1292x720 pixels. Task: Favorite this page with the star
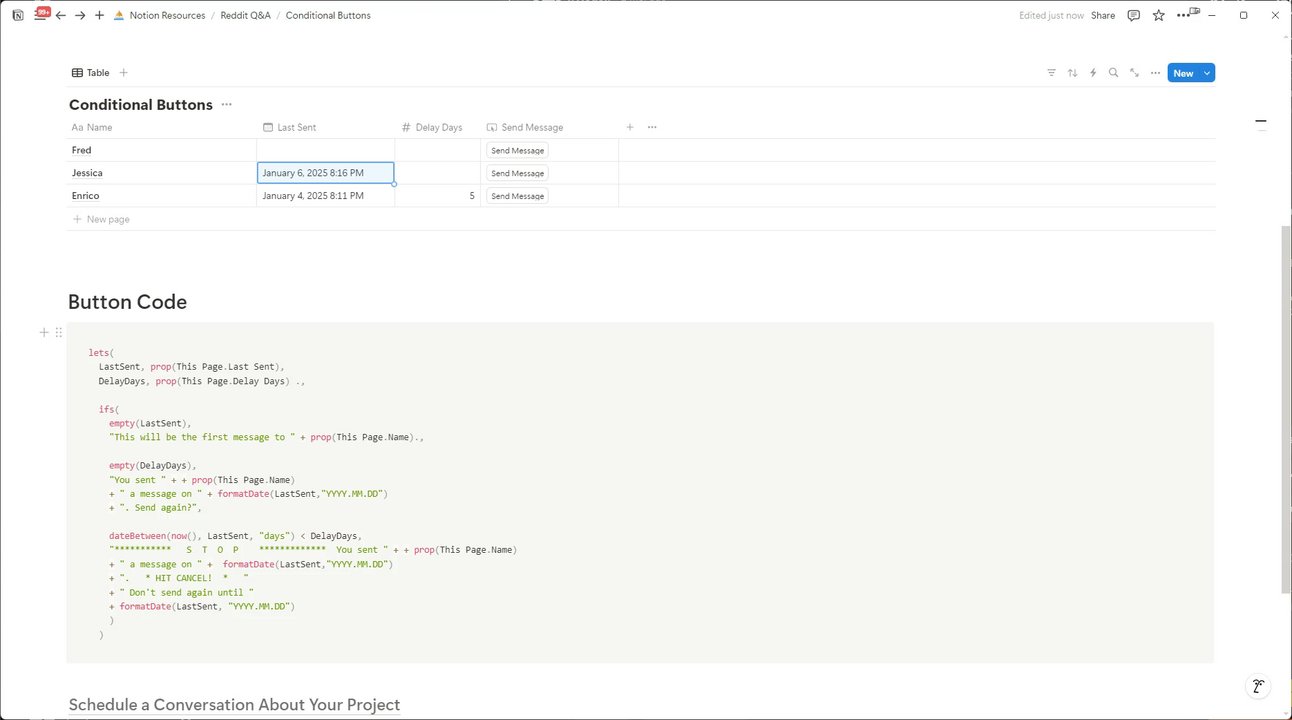(x=1158, y=16)
